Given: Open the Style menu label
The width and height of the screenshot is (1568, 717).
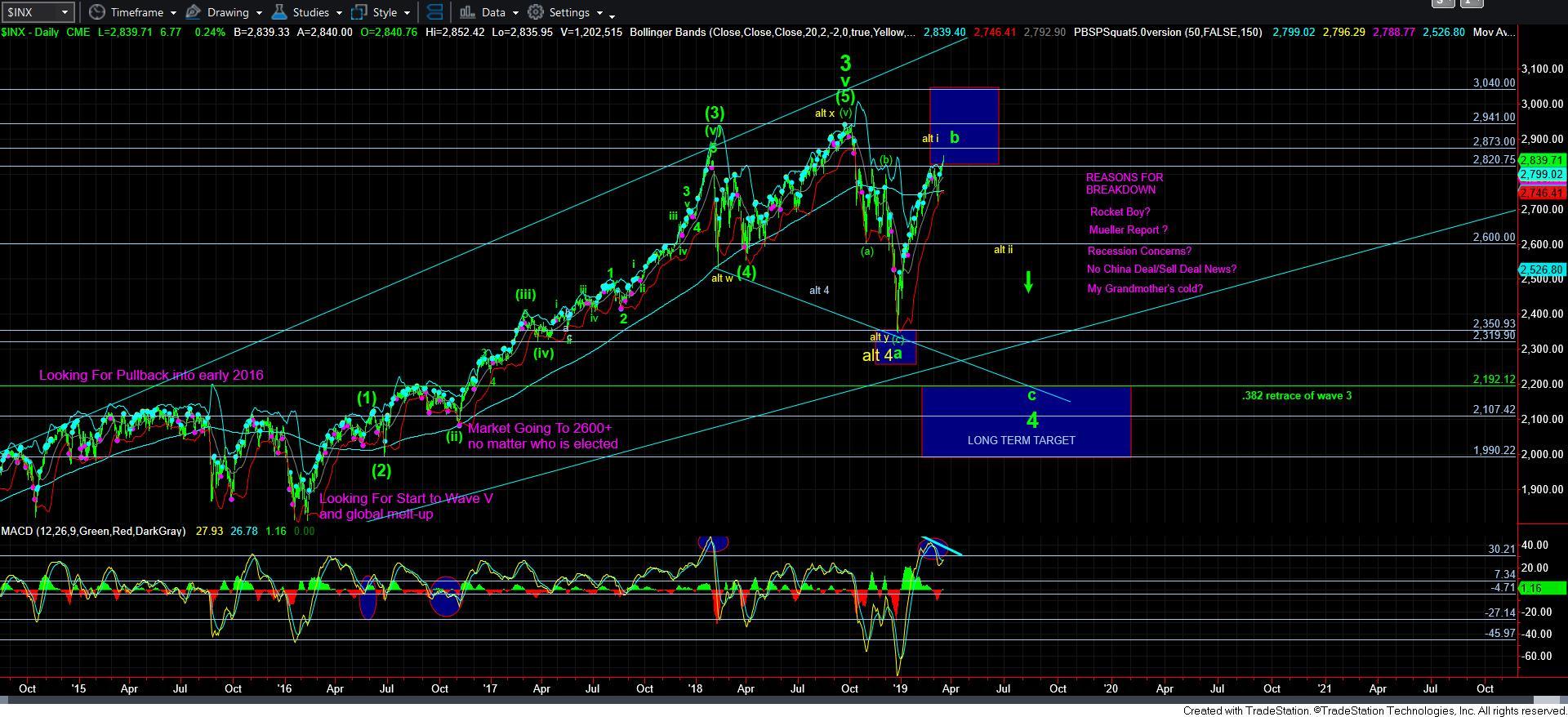Looking at the screenshot, I should 385,12.
